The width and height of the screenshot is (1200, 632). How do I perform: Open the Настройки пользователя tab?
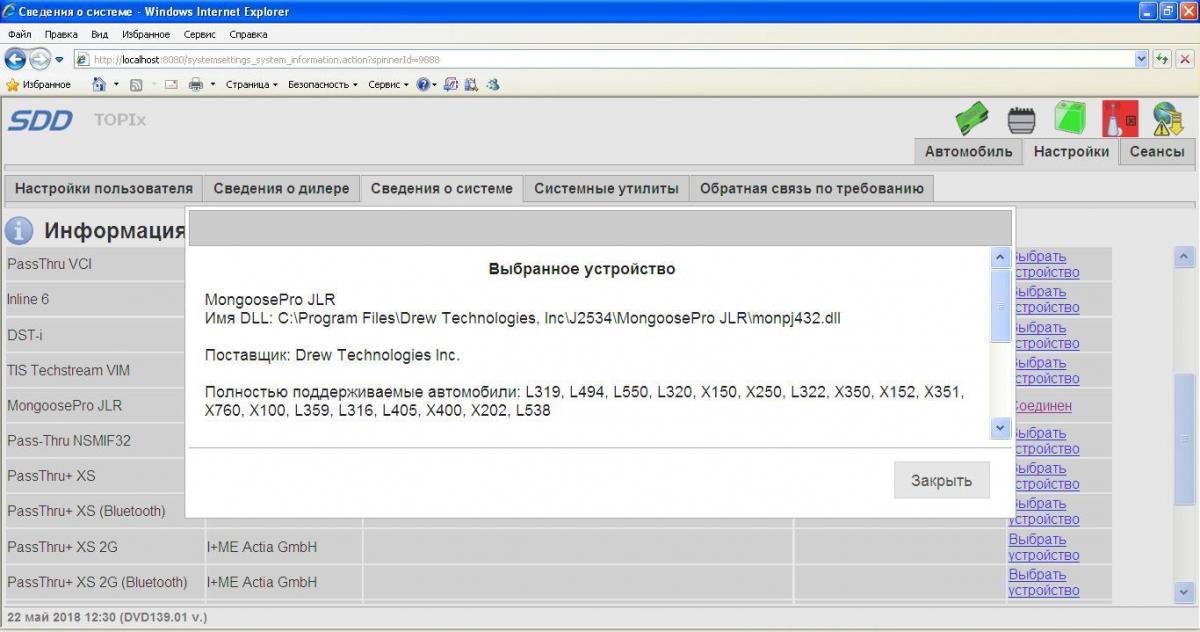[x=104, y=188]
